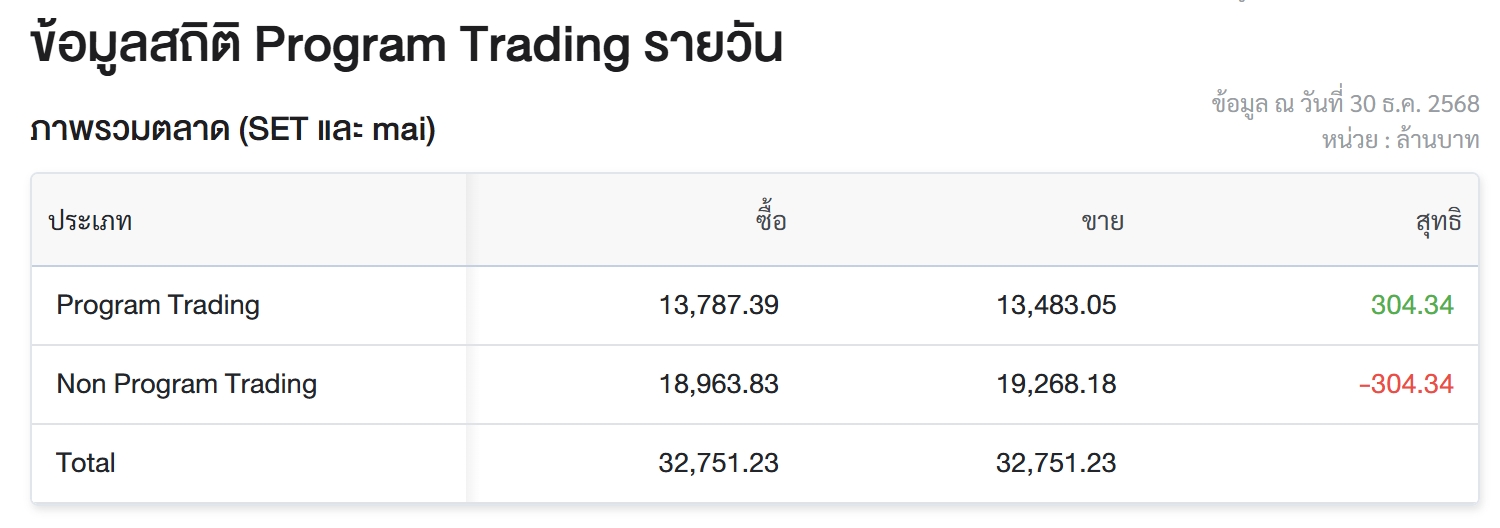
Task: Click the green net value 304.34
Action: (x=1412, y=305)
